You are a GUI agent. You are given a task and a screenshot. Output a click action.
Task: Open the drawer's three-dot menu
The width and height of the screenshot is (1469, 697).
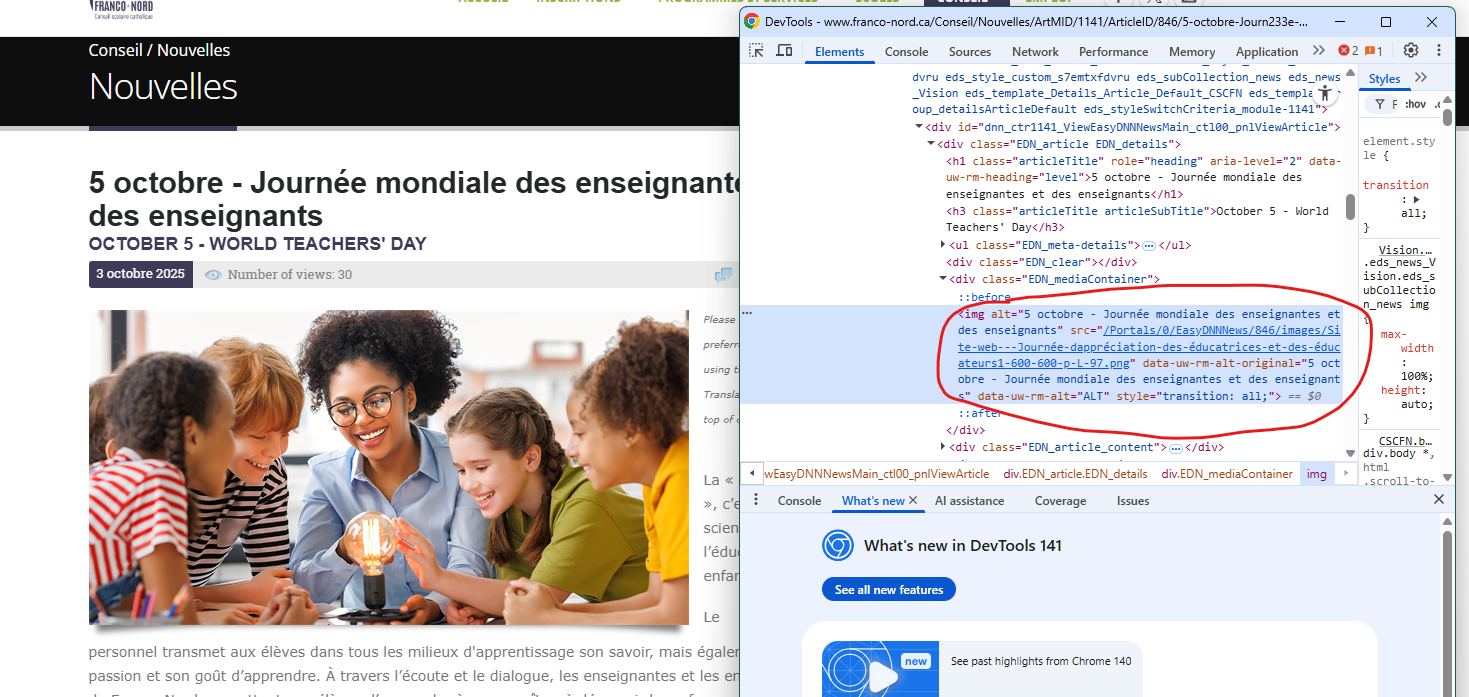click(756, 500)
